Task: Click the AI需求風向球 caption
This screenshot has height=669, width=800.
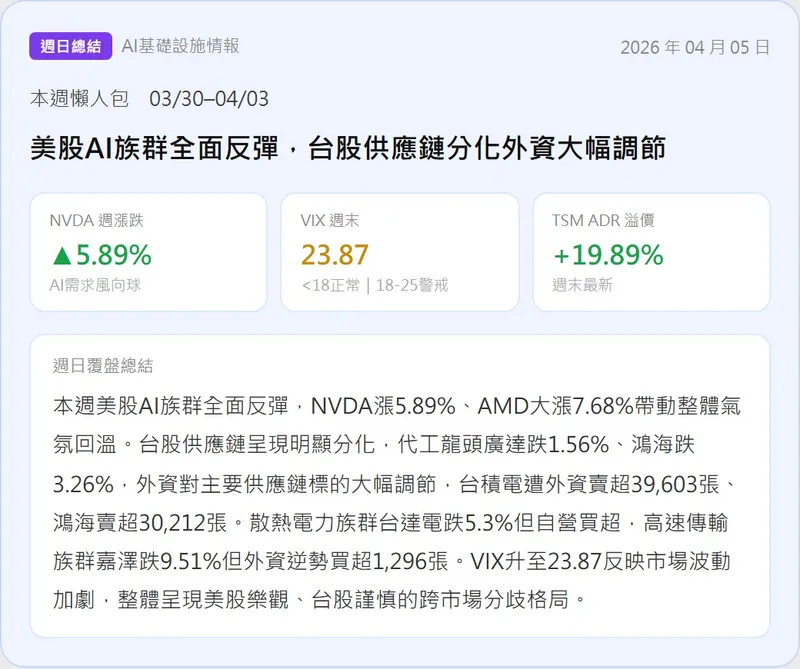Action: tap(95, 285)
